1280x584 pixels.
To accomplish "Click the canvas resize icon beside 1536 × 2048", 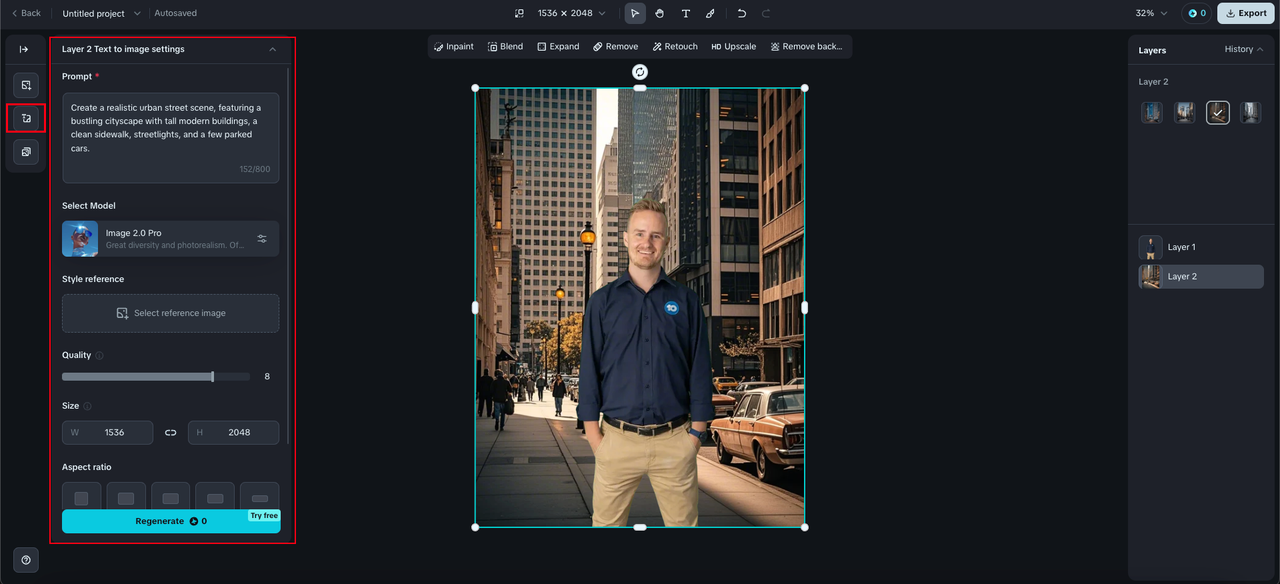I will 519,13.
